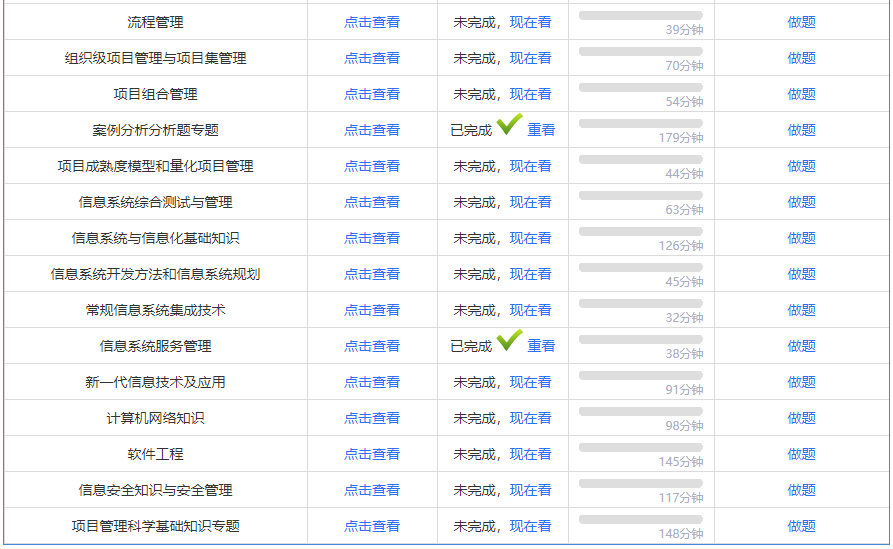Viewport: 893px width, 549px height.
Task: Click progress bar for 软件工程 145分钟
Action: click(x=640, y=448)
